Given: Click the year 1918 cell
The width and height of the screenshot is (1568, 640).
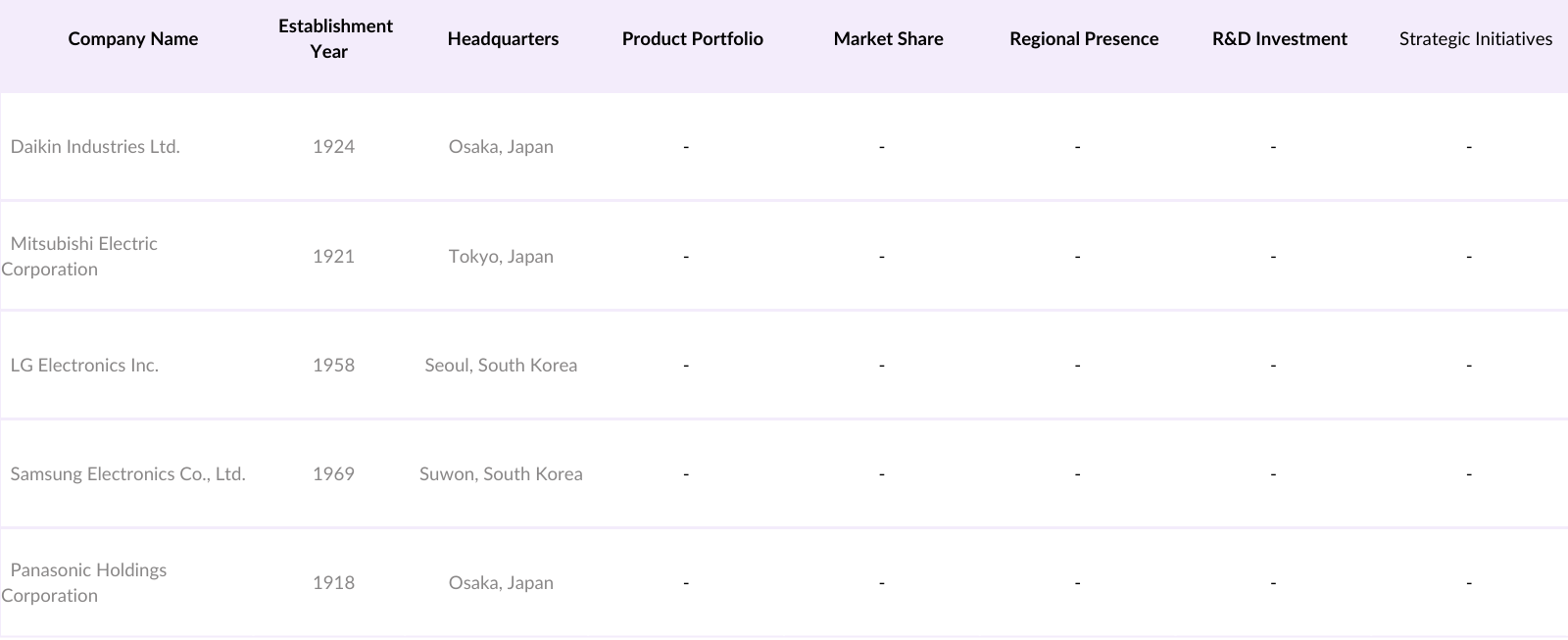Looking at the screenshot, I should (x=333, y=583).
